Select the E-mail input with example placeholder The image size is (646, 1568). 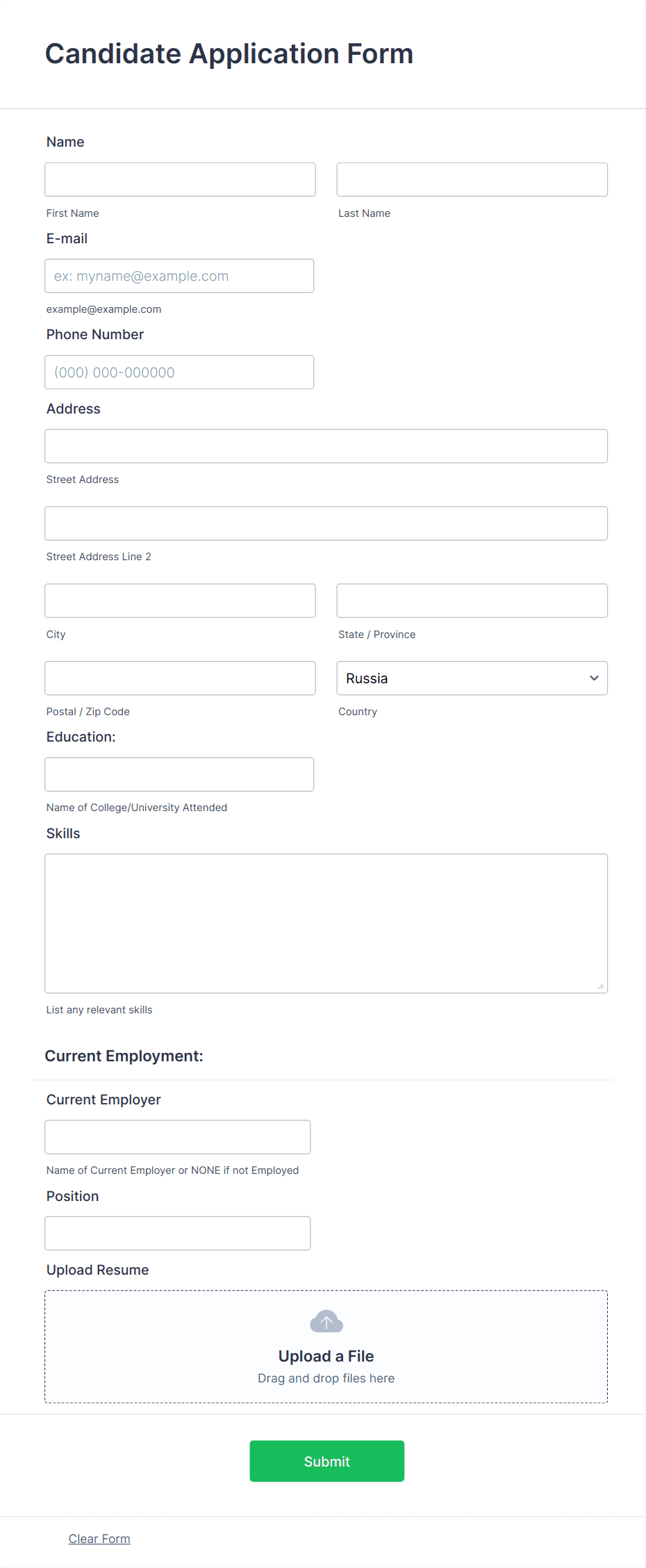pyautogui.click(x=179, y=275)
